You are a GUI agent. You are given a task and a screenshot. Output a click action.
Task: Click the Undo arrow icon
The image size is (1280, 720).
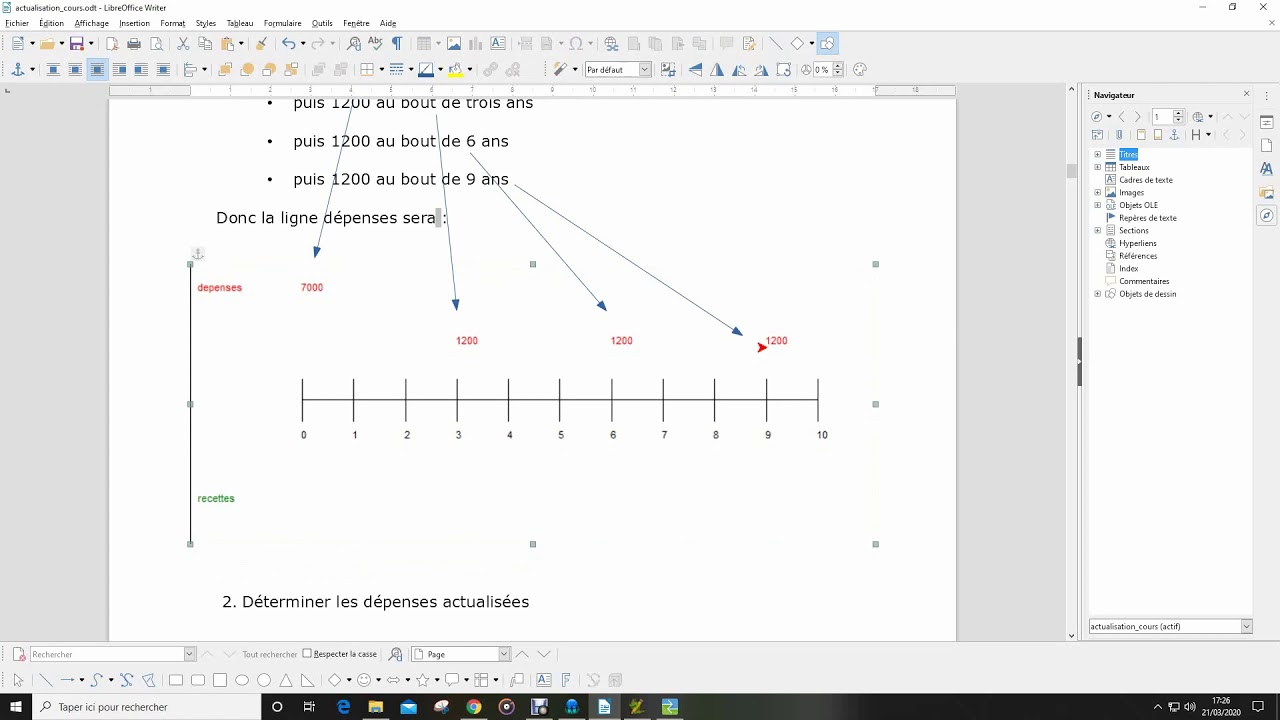coord(288,44)
